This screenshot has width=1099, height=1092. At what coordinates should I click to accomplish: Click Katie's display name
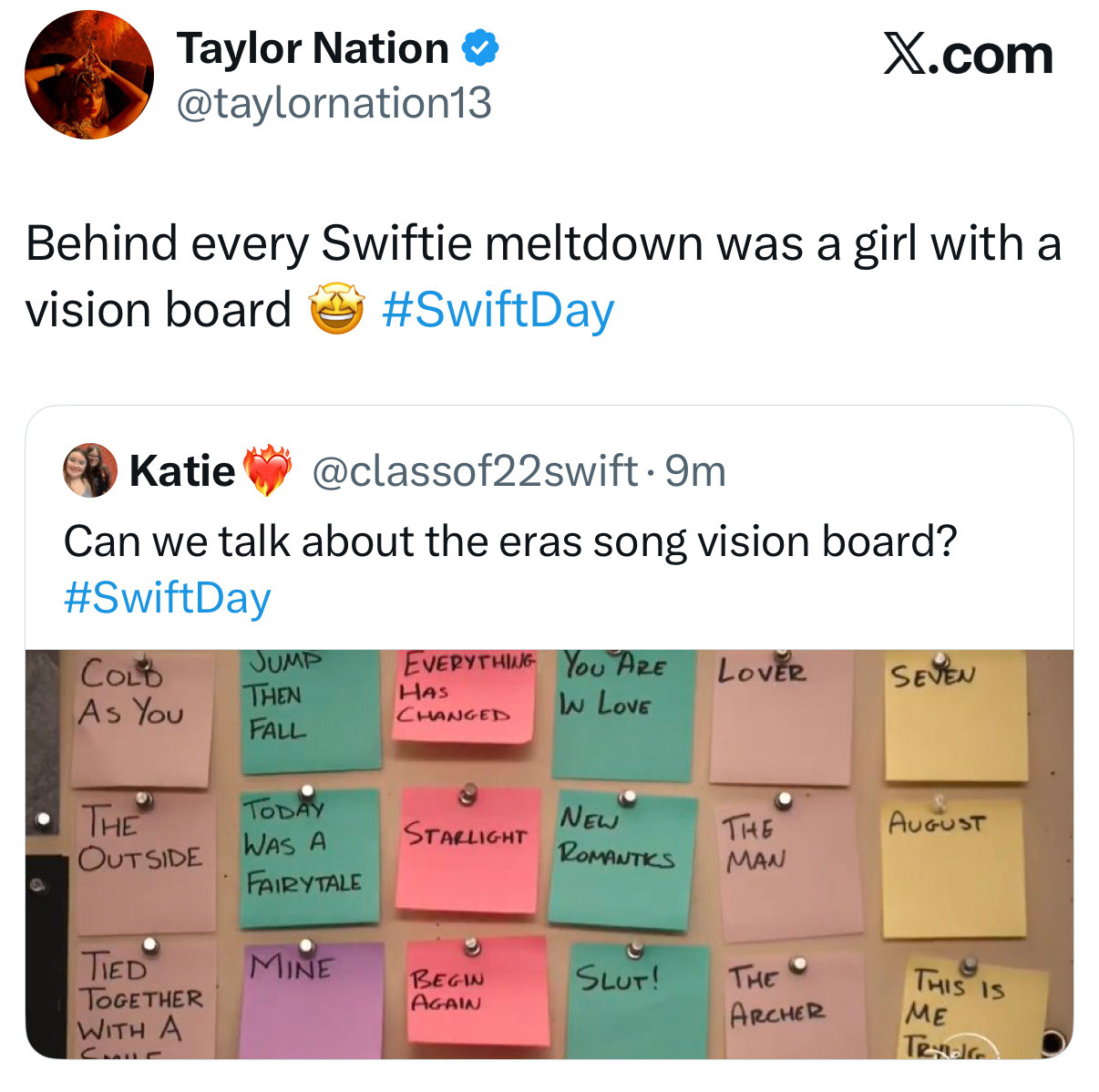coord(182,470)
